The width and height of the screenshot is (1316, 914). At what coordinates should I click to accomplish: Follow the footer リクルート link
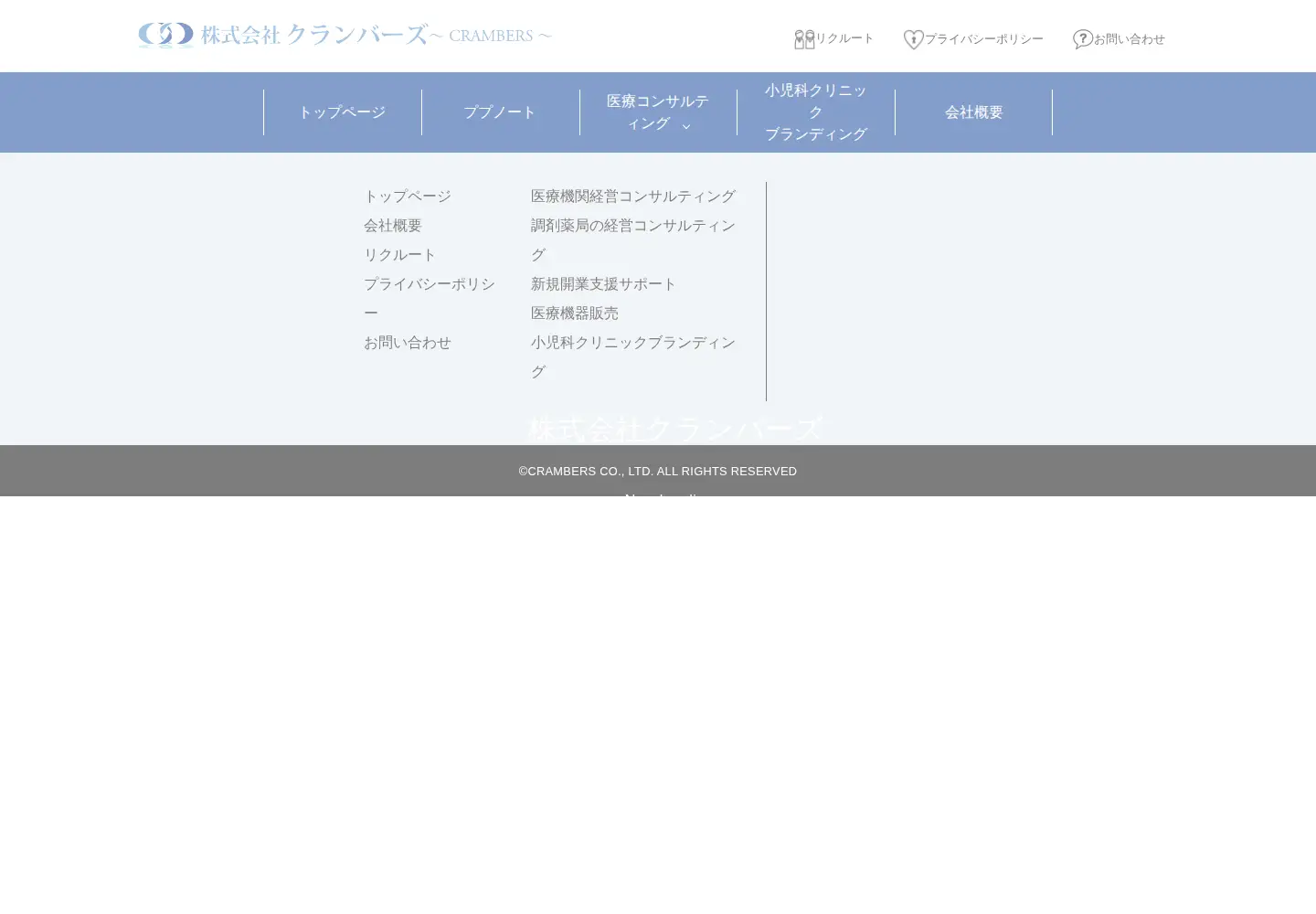click(400, 255)
